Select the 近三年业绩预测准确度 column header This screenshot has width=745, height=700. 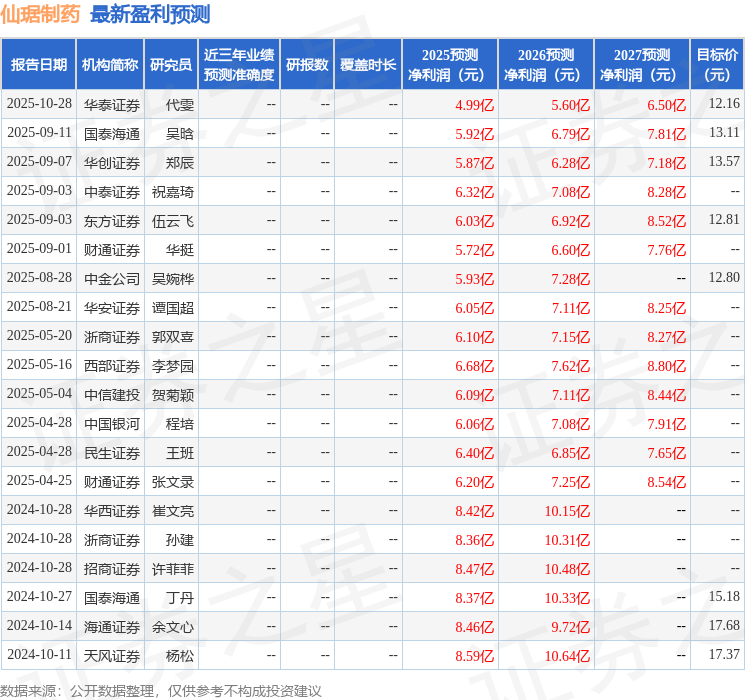239,65
